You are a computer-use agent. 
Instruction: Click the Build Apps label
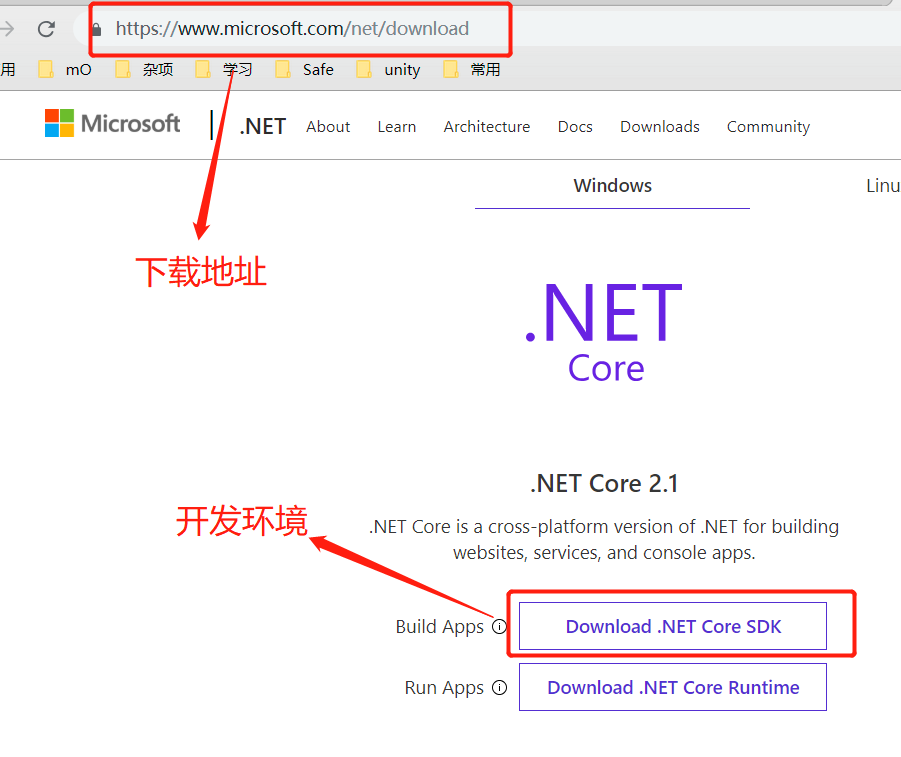point(440,627)
